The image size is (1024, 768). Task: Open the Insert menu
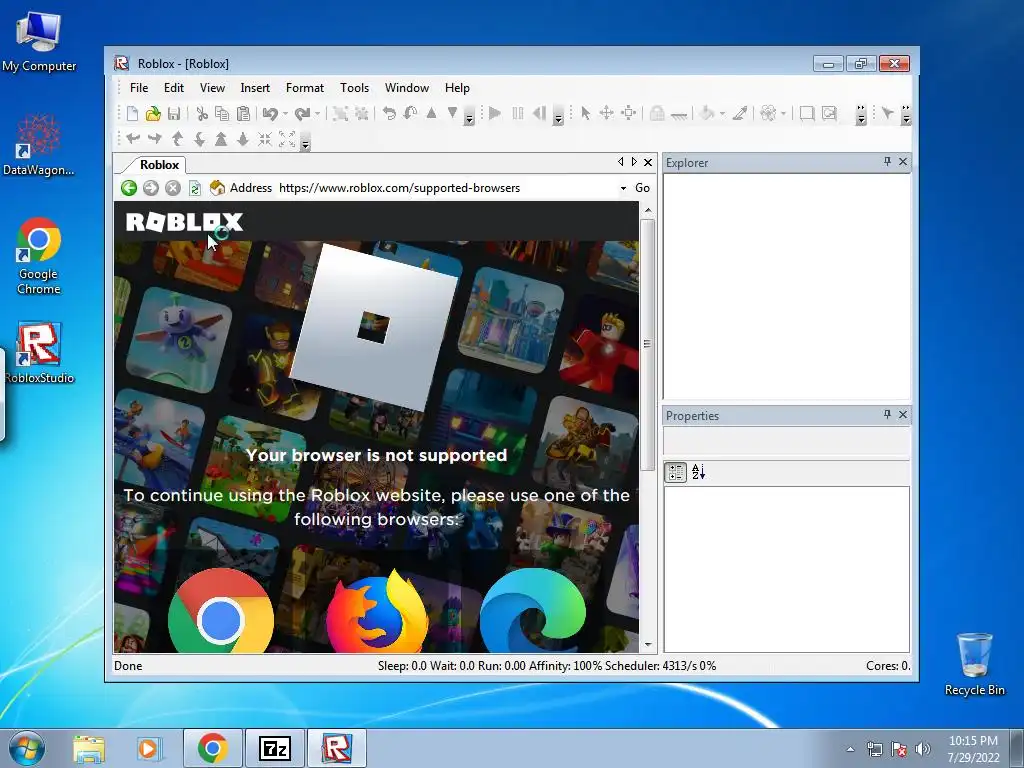coord(255,88)
